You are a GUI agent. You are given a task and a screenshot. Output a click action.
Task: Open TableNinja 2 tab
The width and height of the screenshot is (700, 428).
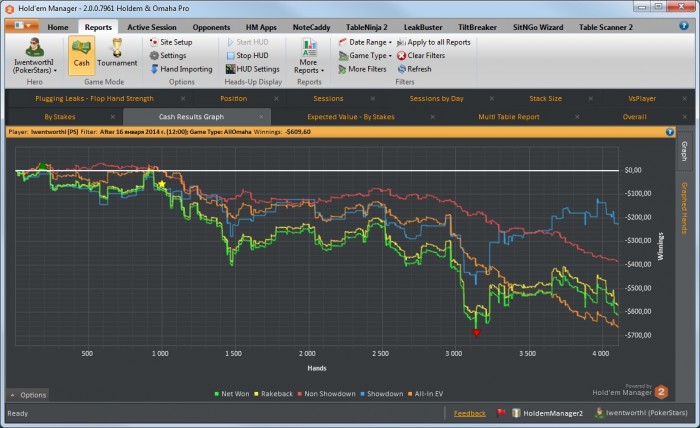pyautogui.click(x=367, y=27)
